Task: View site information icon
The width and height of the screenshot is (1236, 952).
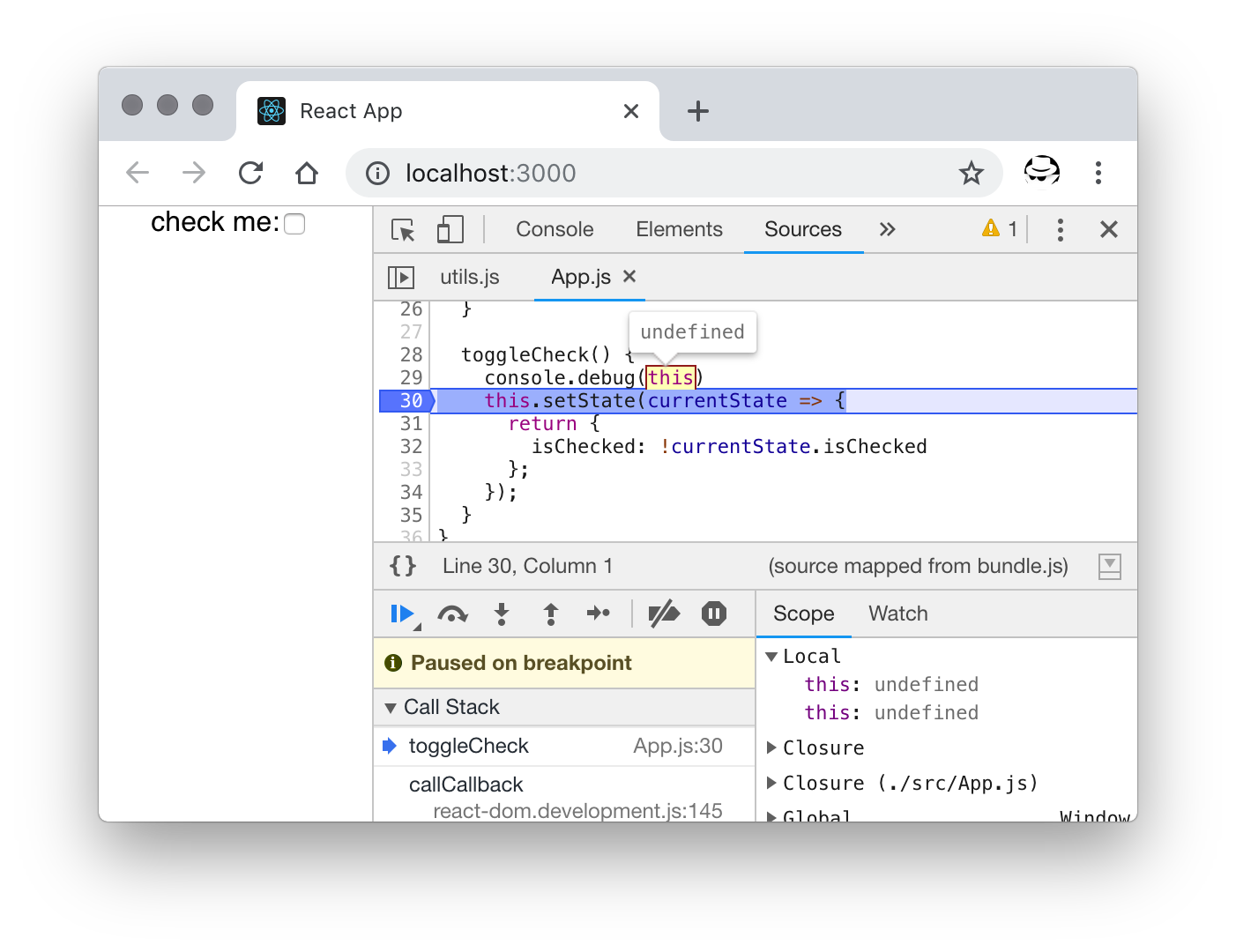Action: click(x=378, y=173)
